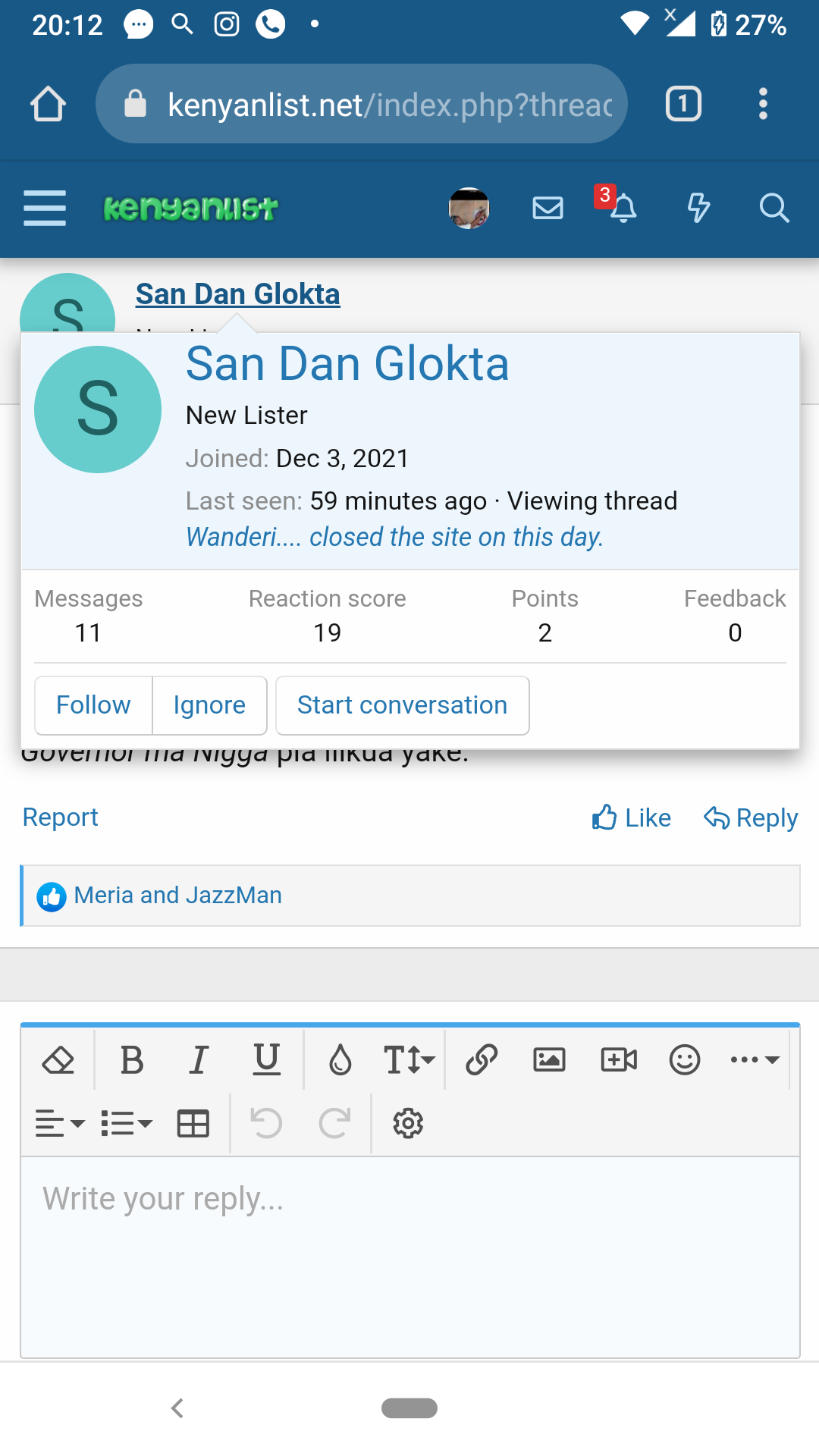Toggle bold formatting in the editor
Image resolution: width=819 pixels, height=1456 pixels.
(x=132, y=1059)
